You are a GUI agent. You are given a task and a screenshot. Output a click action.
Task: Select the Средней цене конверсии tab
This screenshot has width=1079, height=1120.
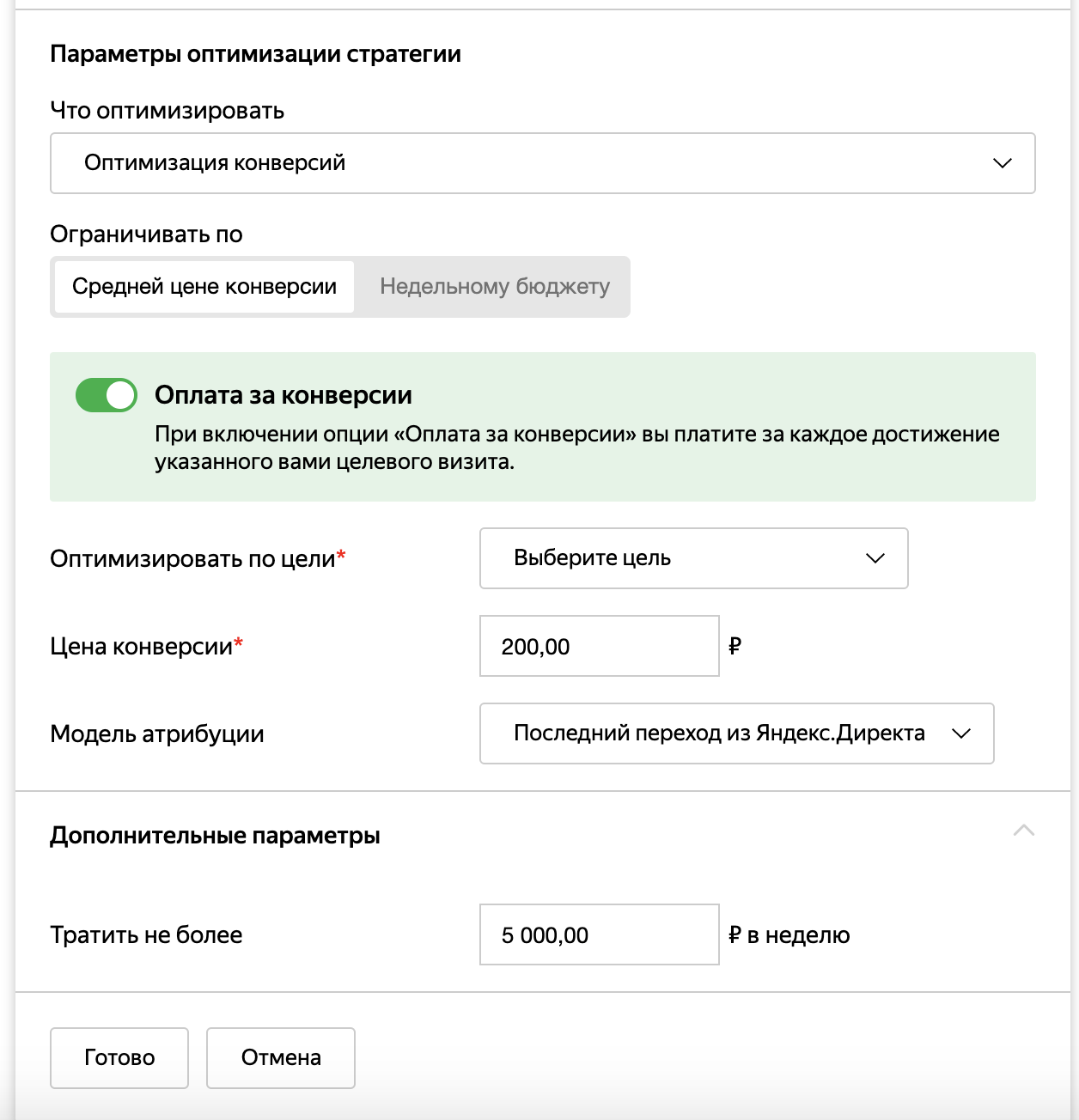[204, 287]
